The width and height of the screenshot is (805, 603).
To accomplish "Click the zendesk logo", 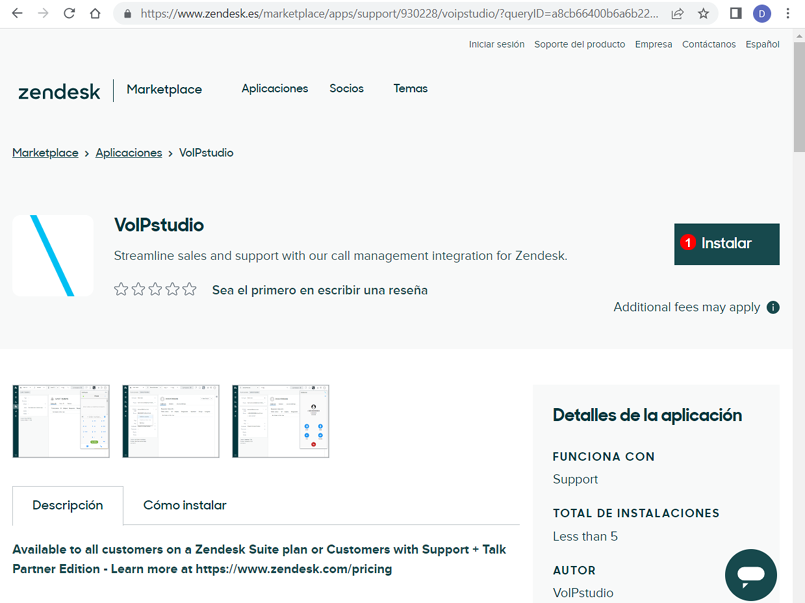I will point(59,92).
